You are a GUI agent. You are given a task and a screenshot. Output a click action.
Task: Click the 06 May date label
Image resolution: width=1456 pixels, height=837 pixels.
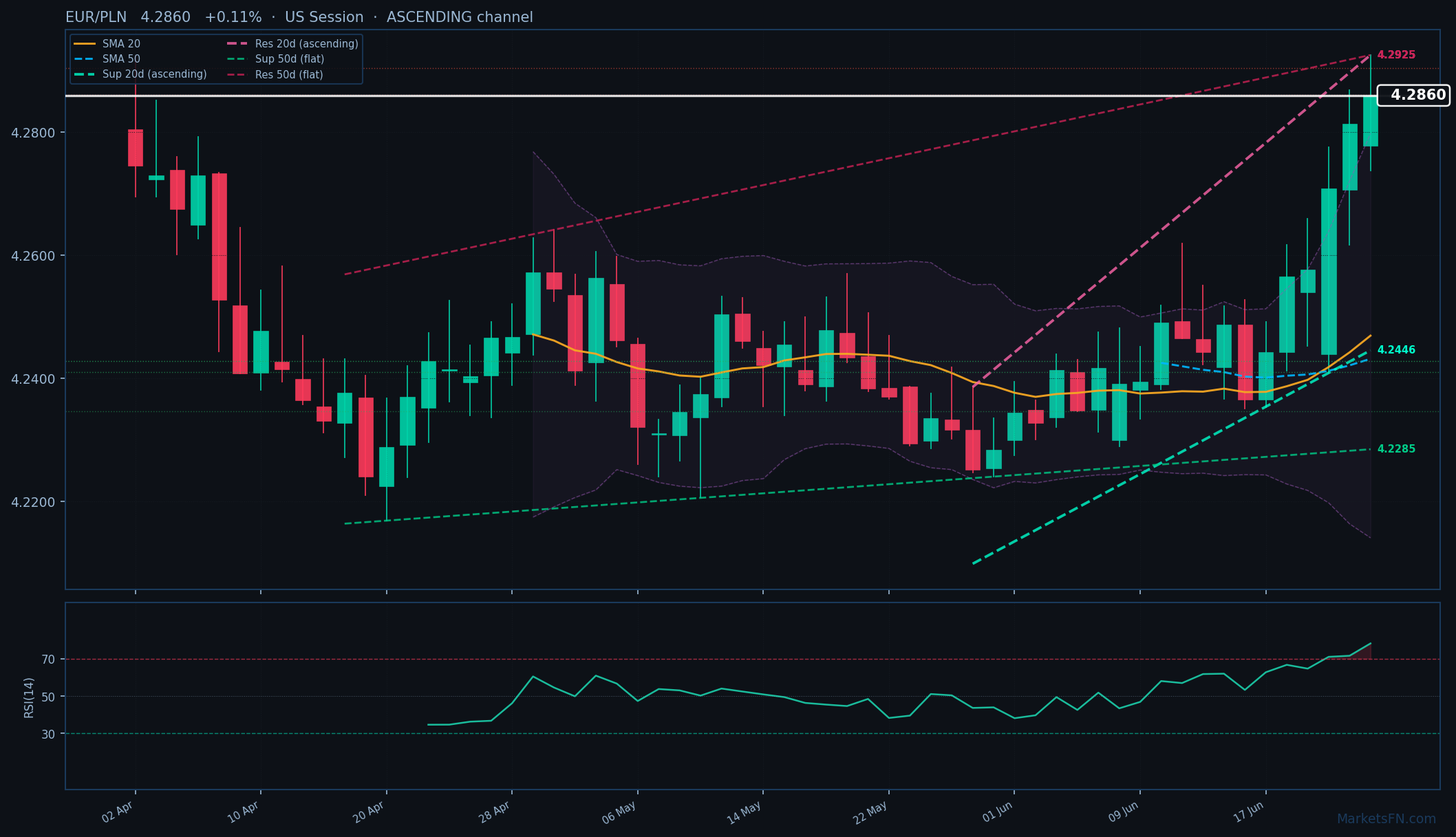pyautogui.click(x=619, y=813)
